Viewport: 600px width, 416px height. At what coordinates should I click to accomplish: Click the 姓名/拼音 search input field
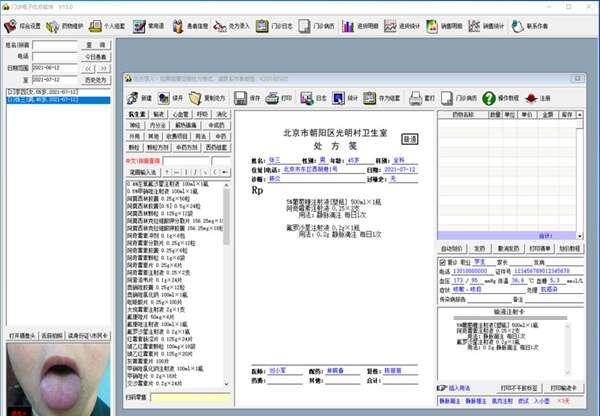[55, 45]
